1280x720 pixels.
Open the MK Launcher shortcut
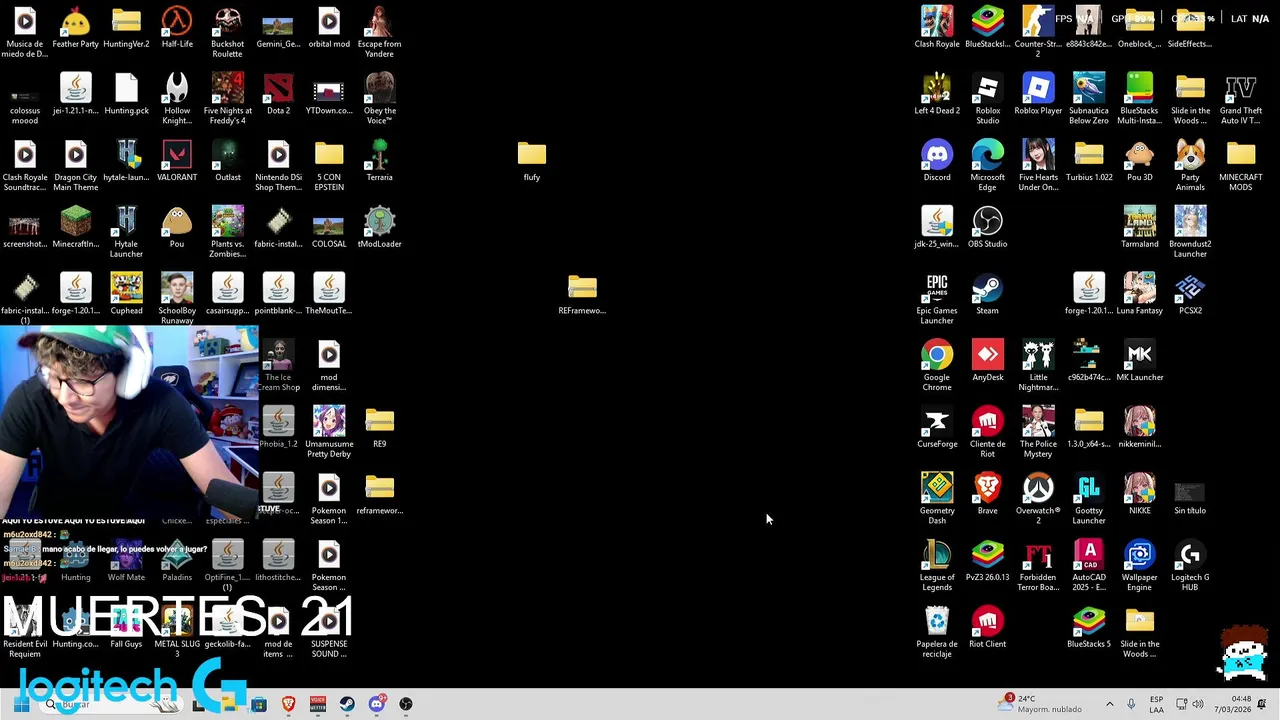click(1139, 361)
